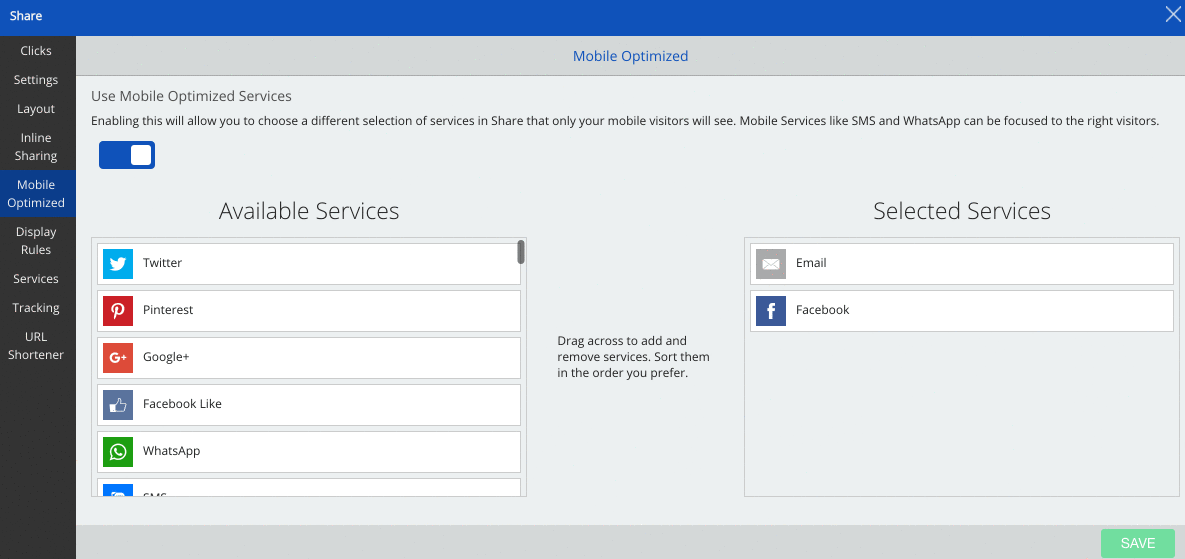Click the Facebook icon in Selected Services

tap(771, 310)
